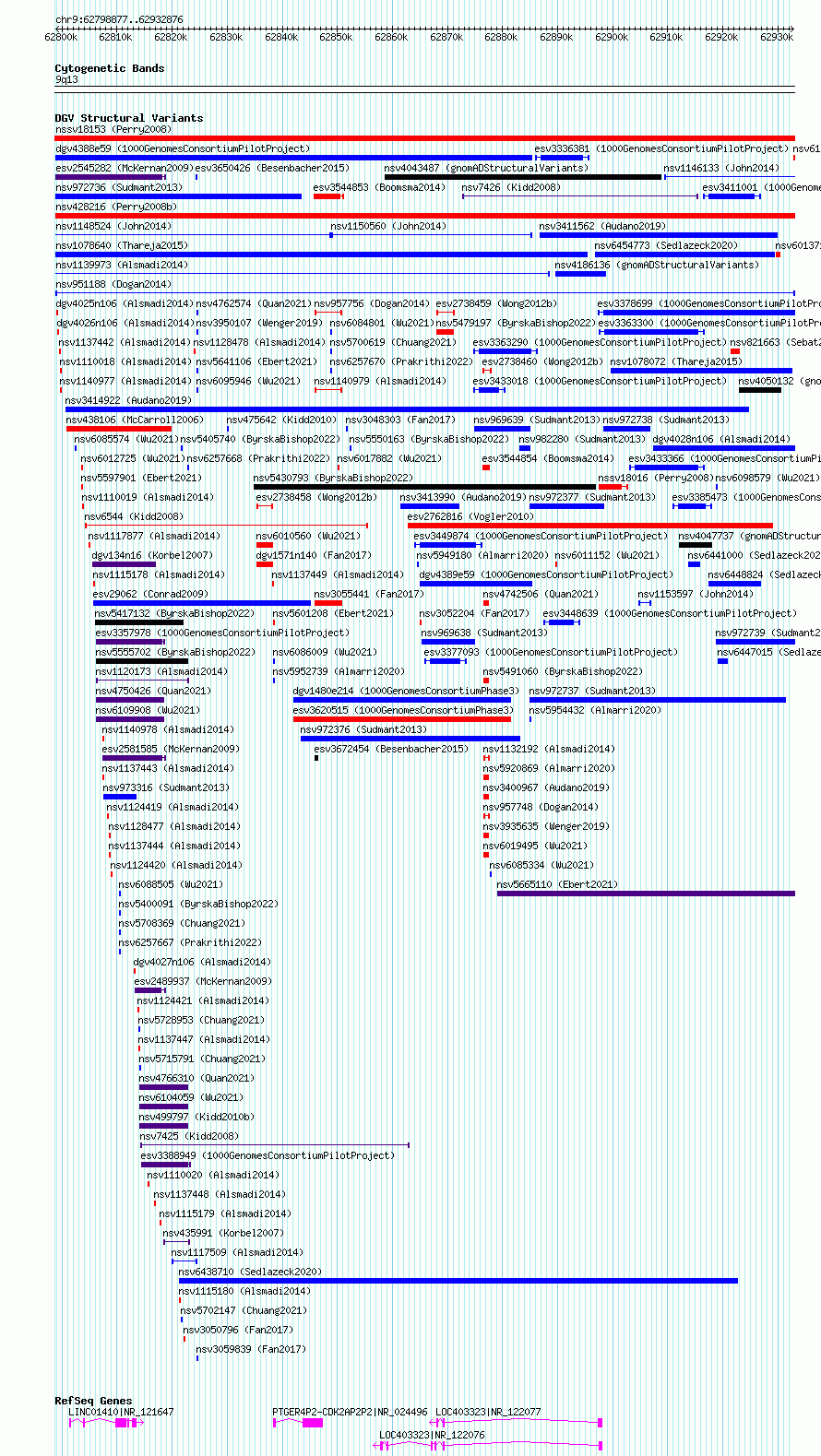Click nsv3950107 (Wenger2019) label
This screenshot has width=821, height=1456.
[x=259, y=324]
